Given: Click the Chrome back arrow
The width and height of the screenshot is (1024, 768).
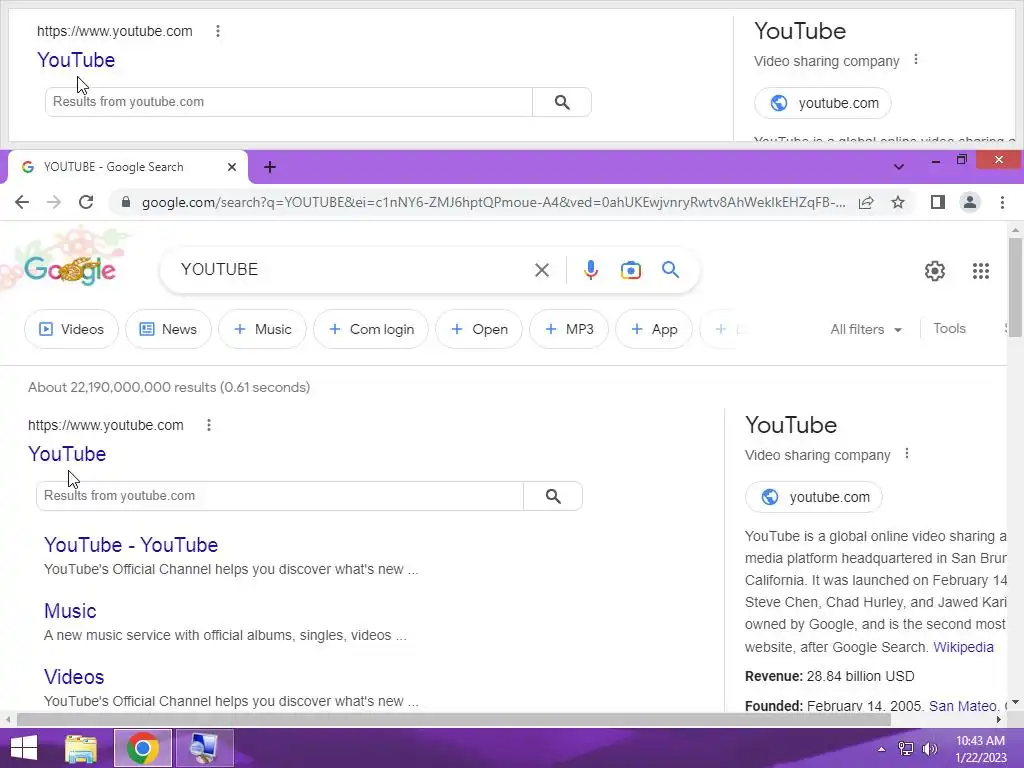Looking at the screenshot, I should click(22, 202).
